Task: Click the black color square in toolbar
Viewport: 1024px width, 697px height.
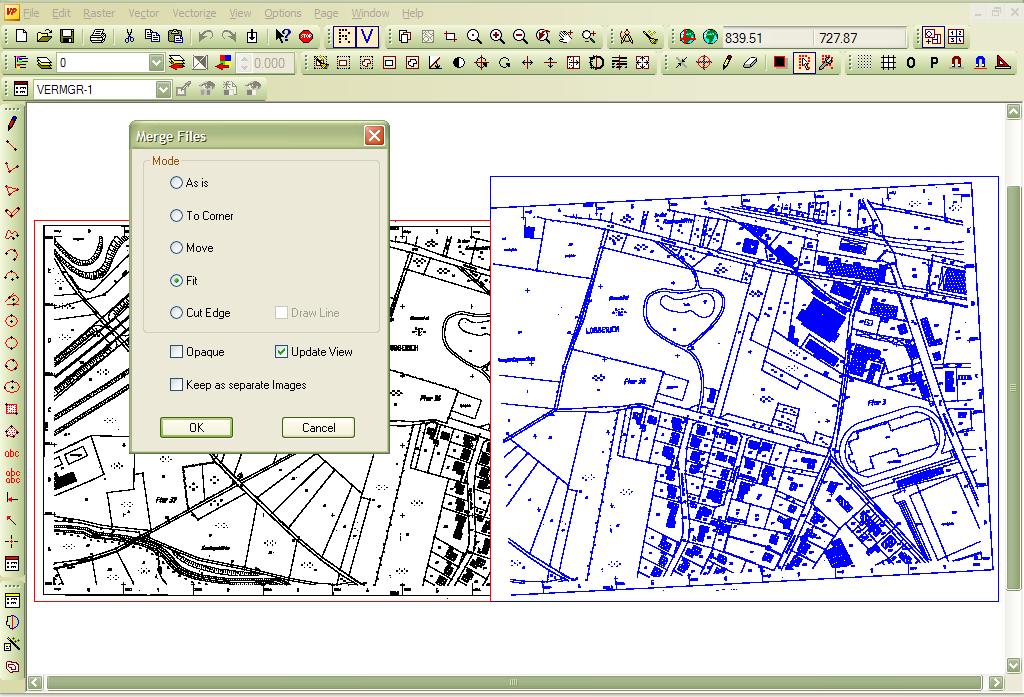Action: coord(780,63)
